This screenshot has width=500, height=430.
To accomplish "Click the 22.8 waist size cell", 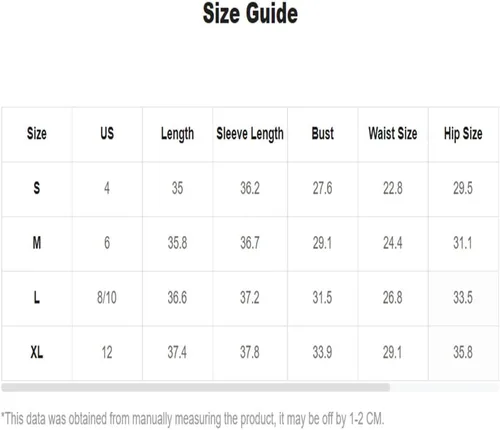I will [393, 188].
